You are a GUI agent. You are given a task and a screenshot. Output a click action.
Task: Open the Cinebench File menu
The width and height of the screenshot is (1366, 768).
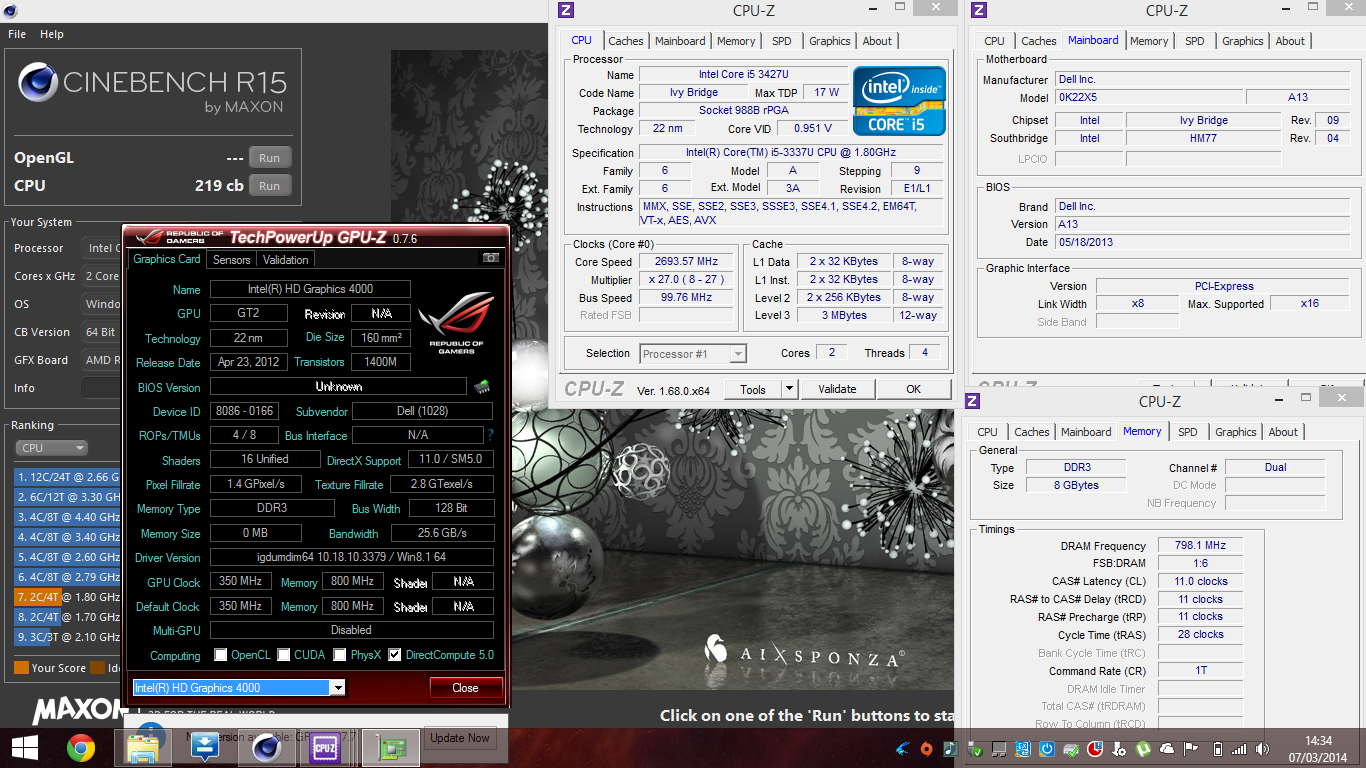tap(17, 34)
